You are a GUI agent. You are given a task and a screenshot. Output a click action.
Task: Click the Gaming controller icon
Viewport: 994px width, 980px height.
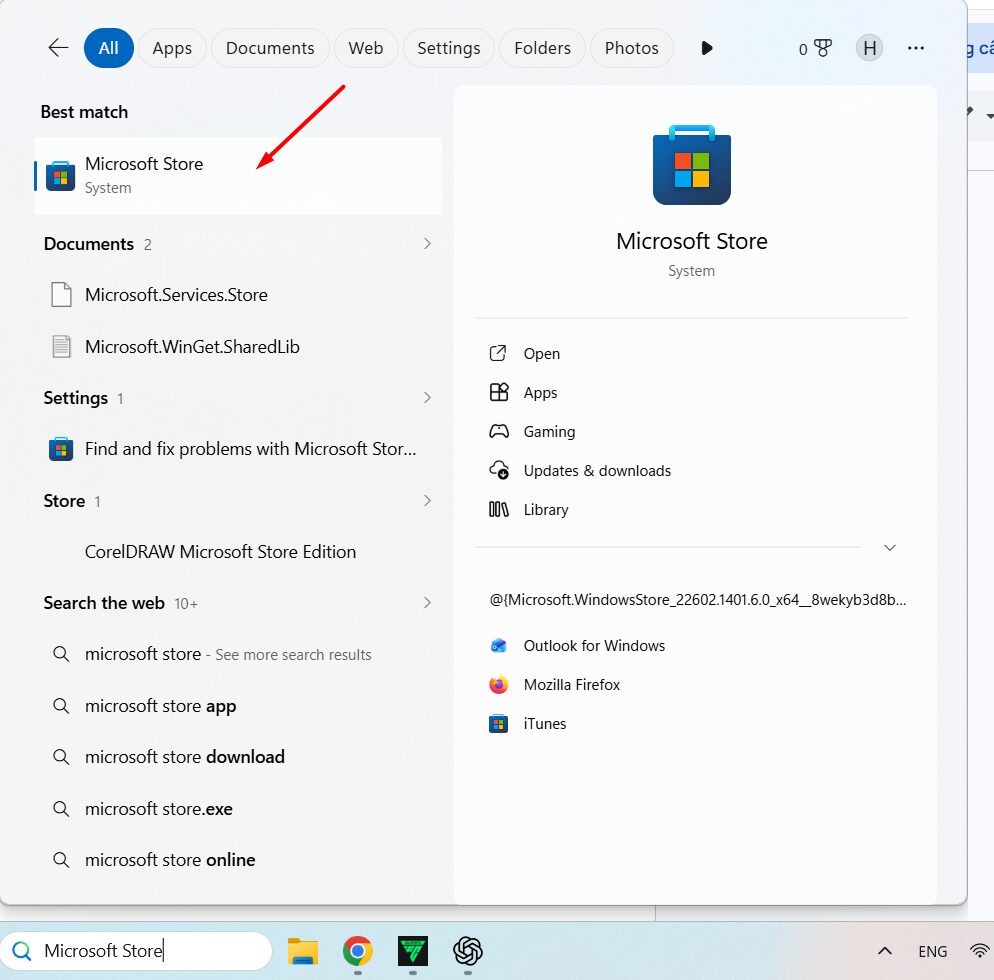point(498,432)
